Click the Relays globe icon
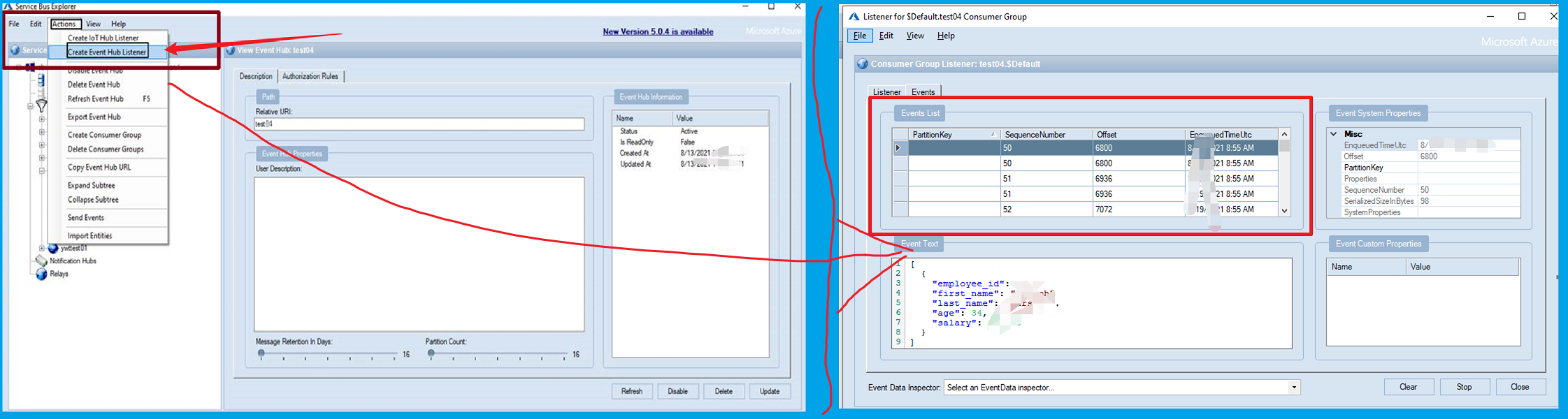The height and width of the screenshot is (419, 1568). click(x=41, y=274)
